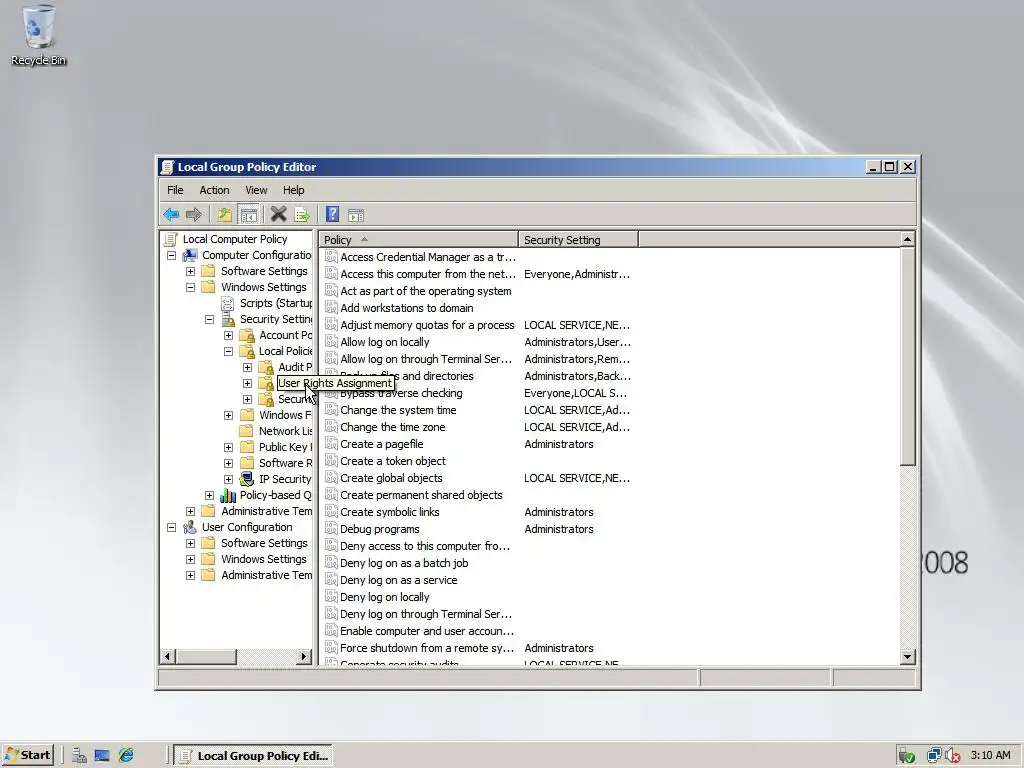Sort by the Policy column header
Screen dimensions: 1024x768
coord(418,240)
